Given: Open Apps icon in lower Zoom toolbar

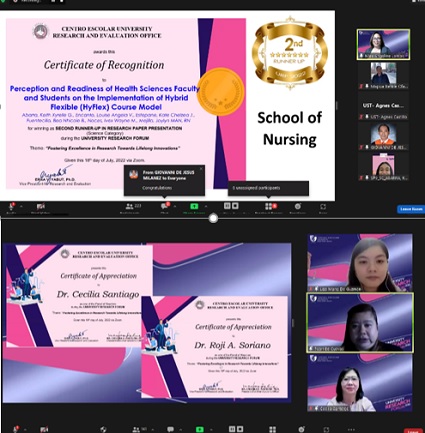Looking at the screenshot, I should [326, 429].
